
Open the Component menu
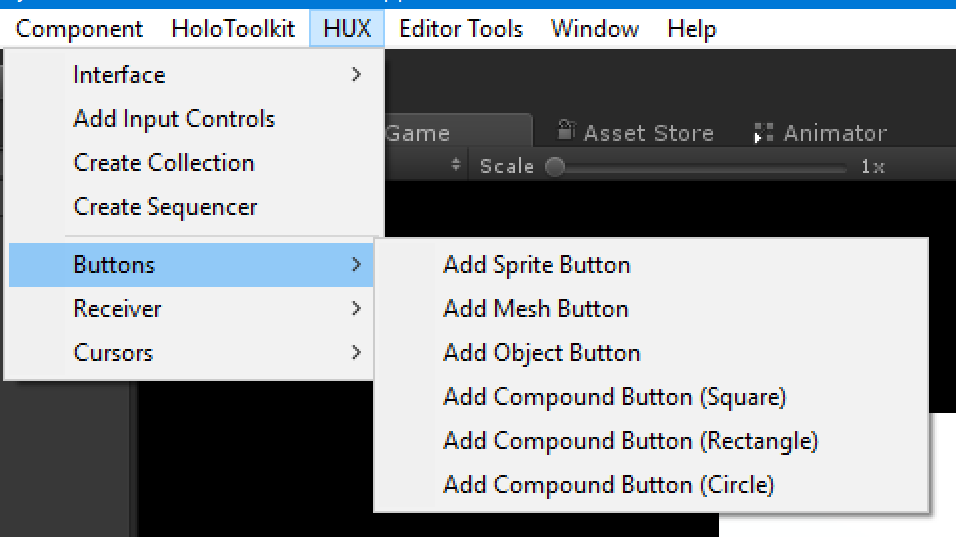(x=79, y=29)
